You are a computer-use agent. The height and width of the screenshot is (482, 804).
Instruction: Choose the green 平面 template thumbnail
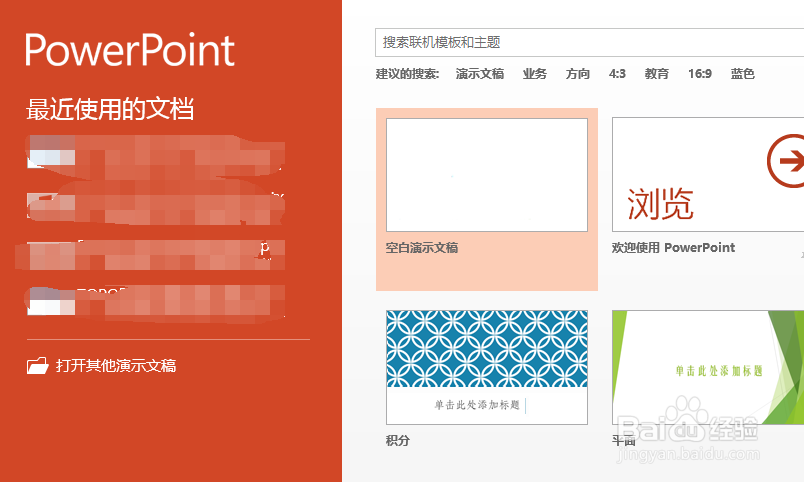pyautogui.click(x=708, y=367)
